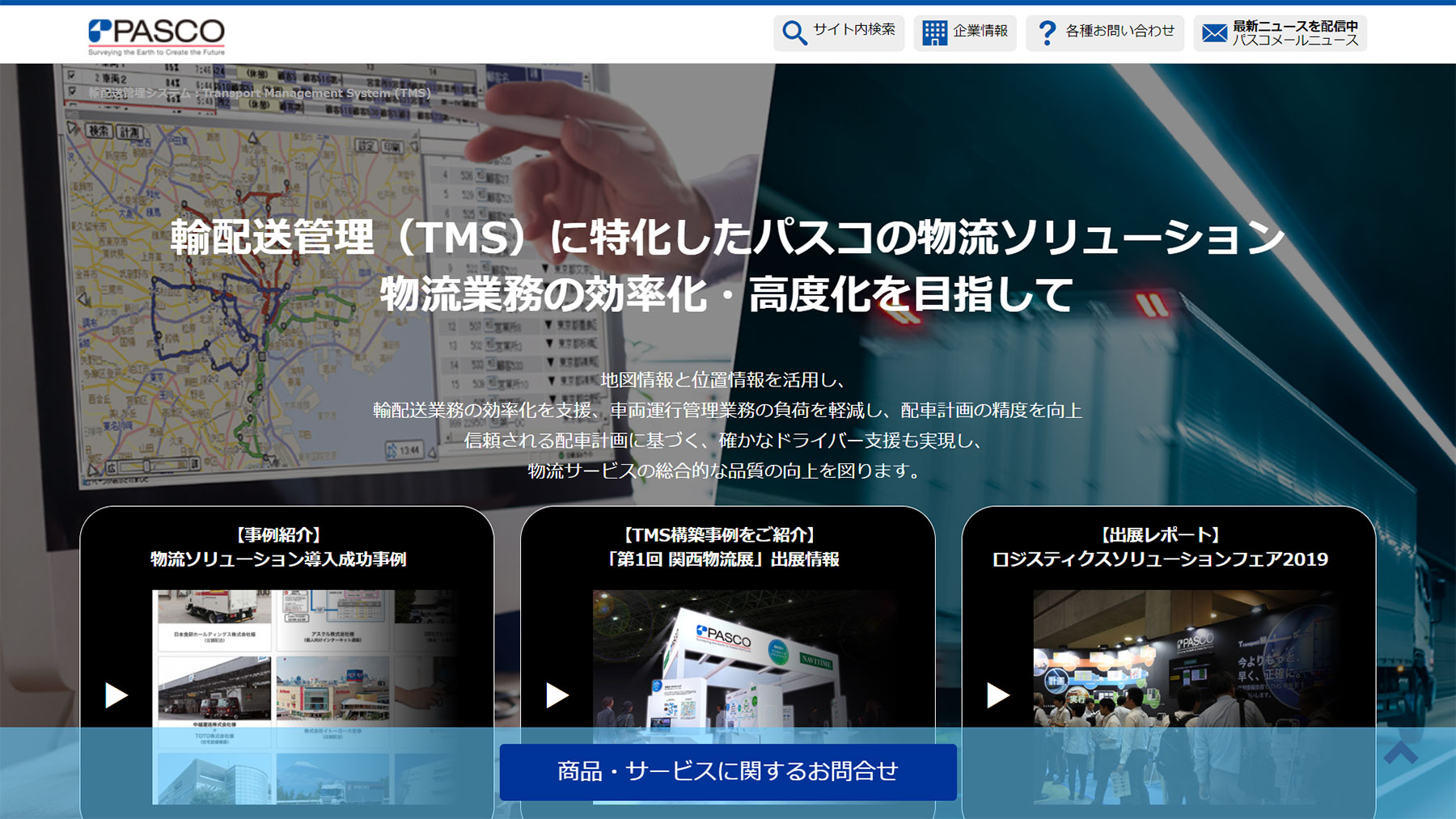
Task: Click the text 地図情報と位置情報を活用し、
Action: point(722,380)
